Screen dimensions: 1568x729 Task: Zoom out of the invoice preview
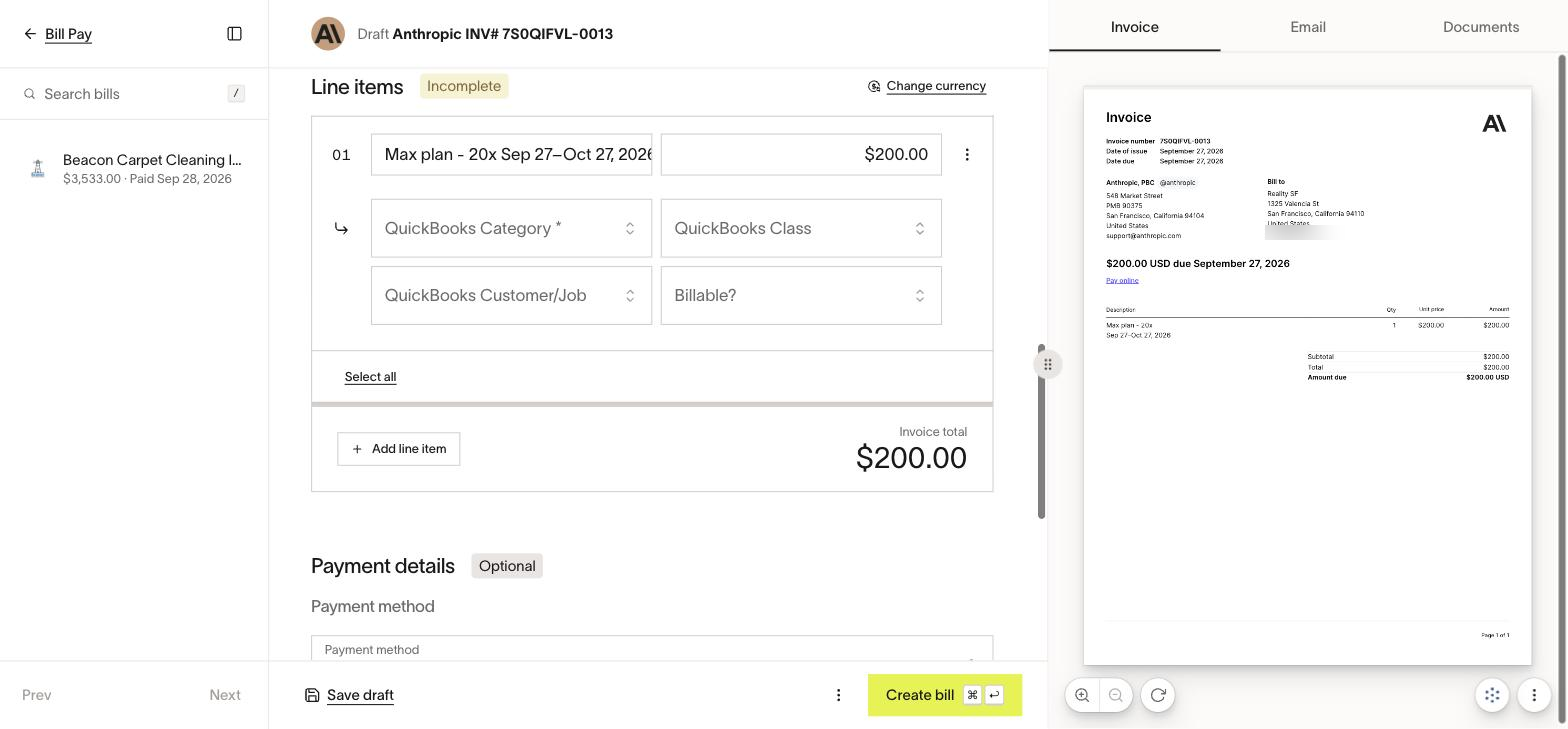pos(1116,695)
